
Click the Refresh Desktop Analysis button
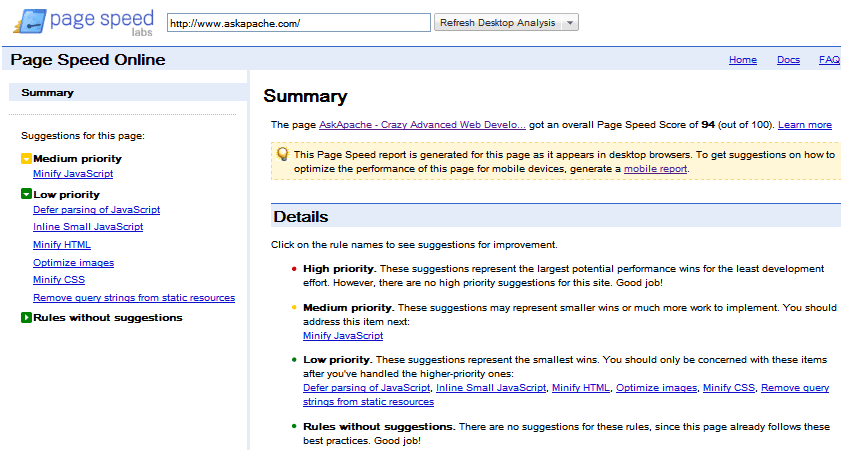pyautogui.click(x=497, y=23)
